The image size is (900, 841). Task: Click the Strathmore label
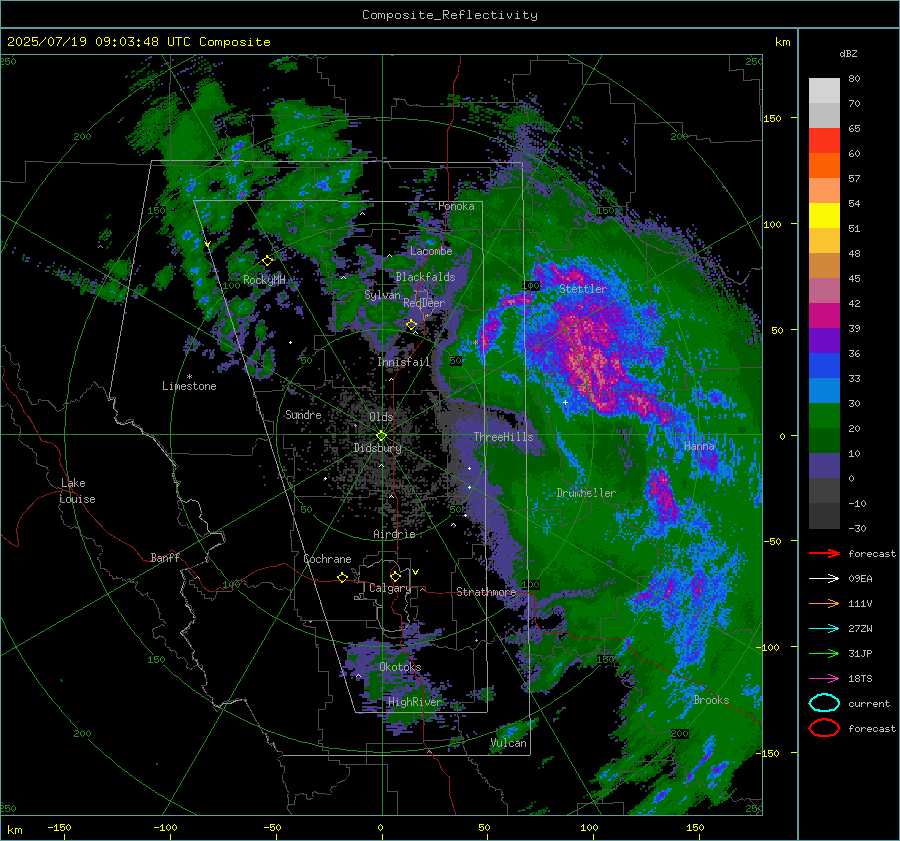click(486, 592)
